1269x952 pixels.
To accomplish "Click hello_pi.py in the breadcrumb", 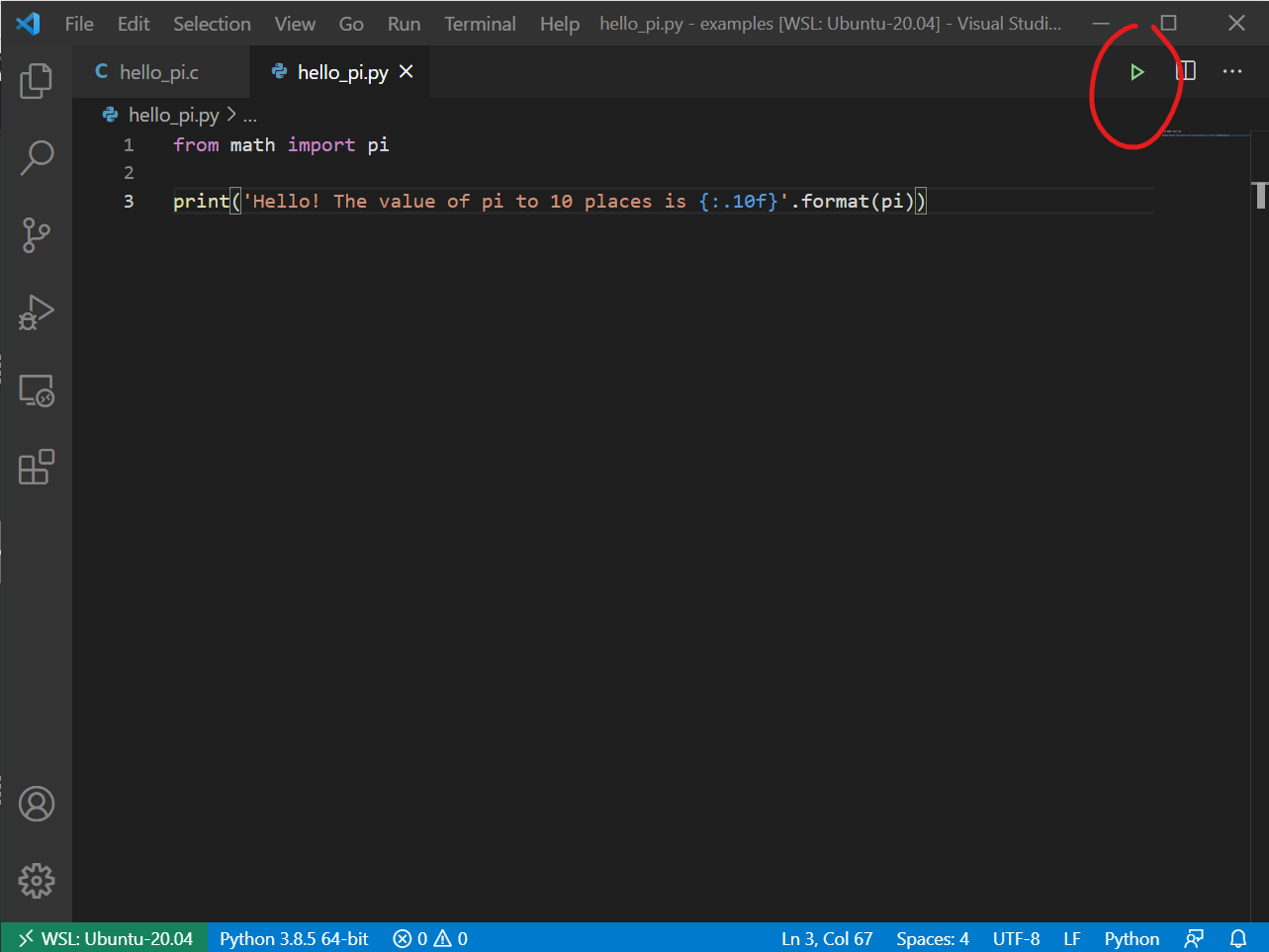I will (174, 115).
